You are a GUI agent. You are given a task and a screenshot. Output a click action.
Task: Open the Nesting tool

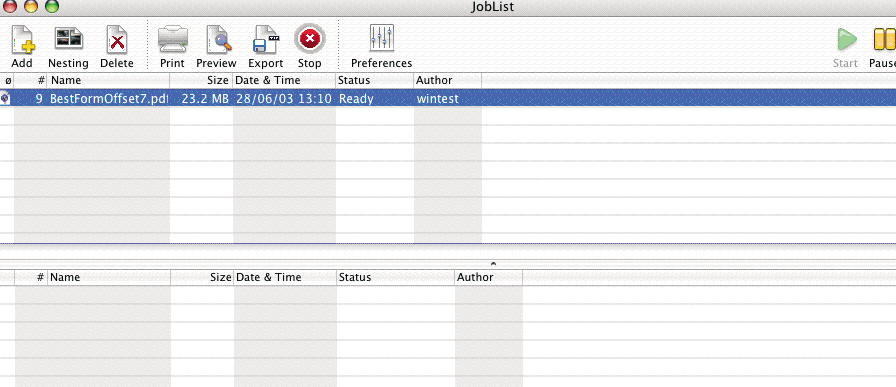69,40
